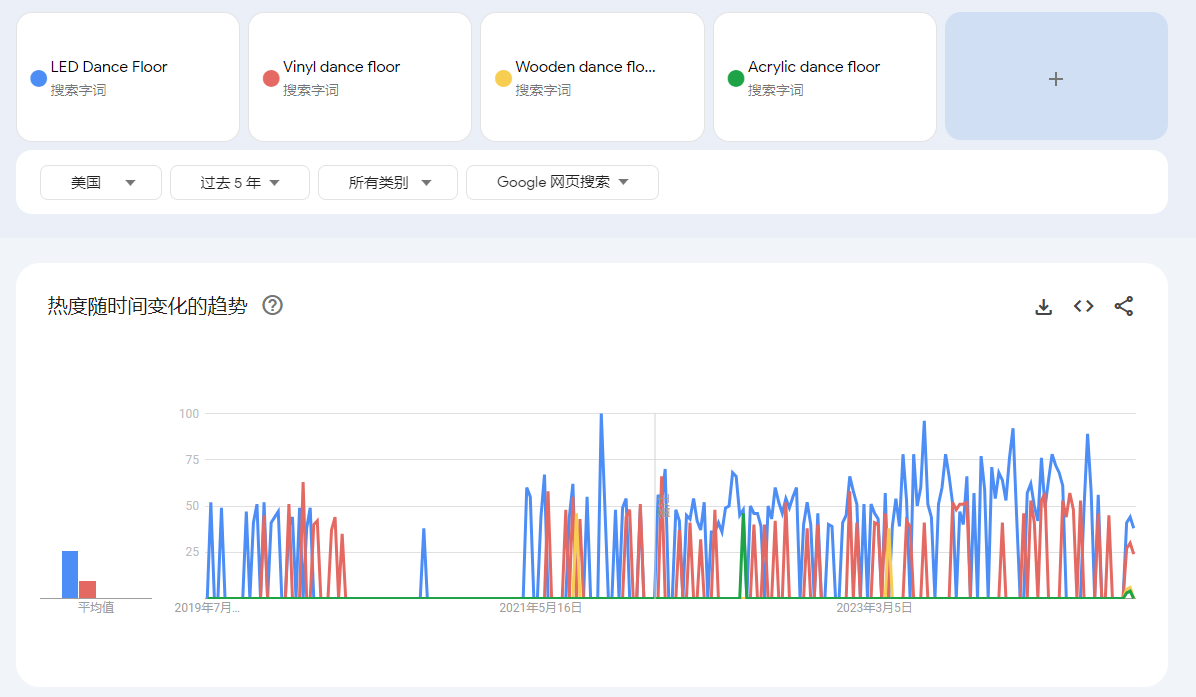Click the blue LED Dance Floor dot

pos(38,78)
